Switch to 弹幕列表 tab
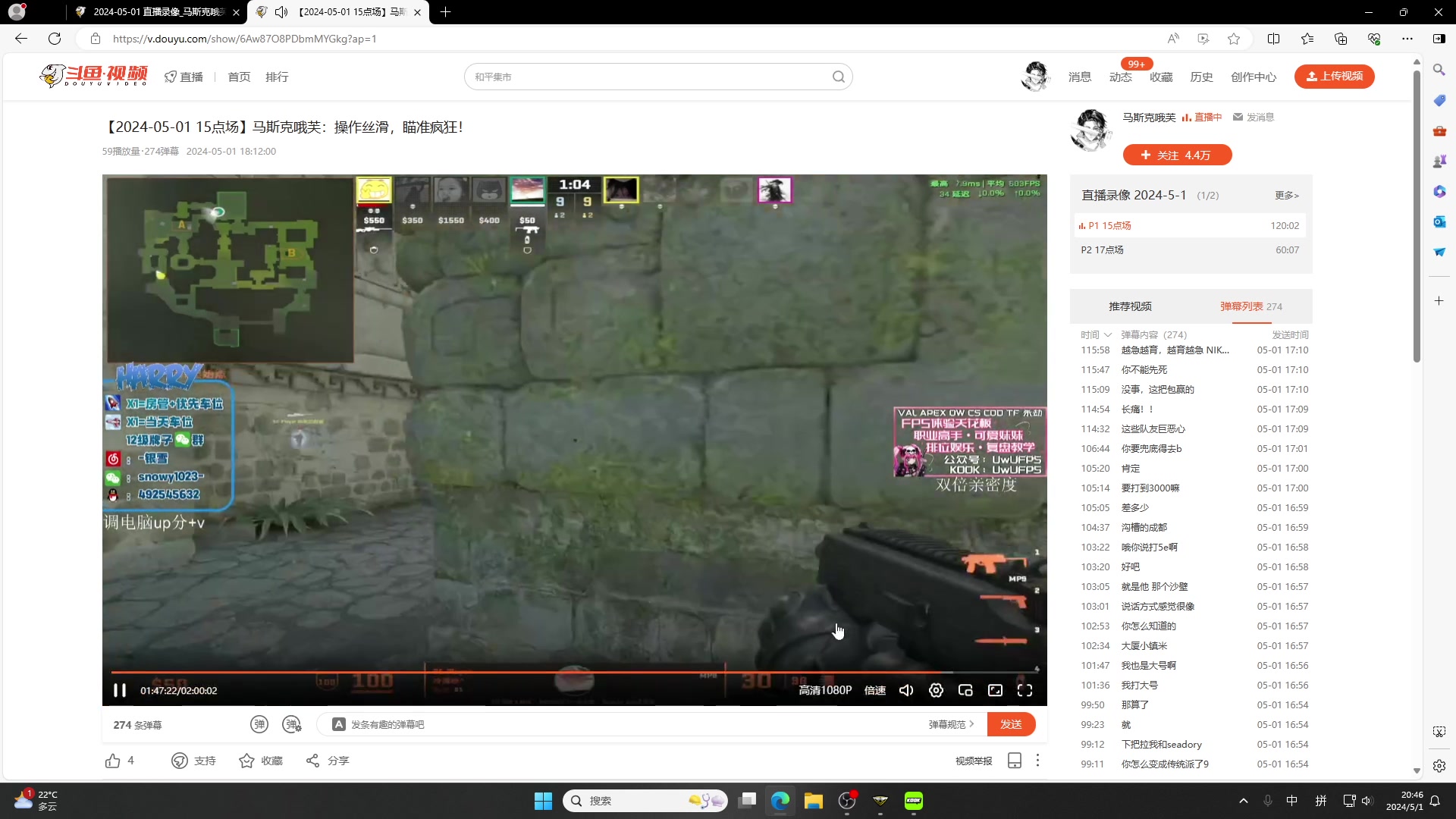This screenshot has height=819, width=1456. [1251, 306]
